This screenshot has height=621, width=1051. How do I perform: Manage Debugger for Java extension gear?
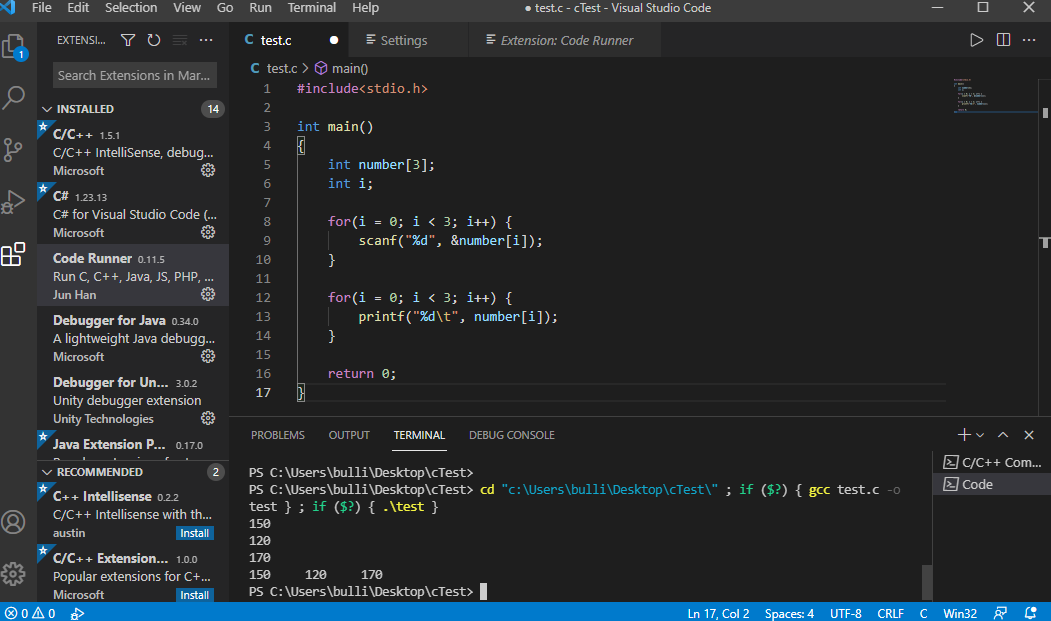(x=208, y=356)
